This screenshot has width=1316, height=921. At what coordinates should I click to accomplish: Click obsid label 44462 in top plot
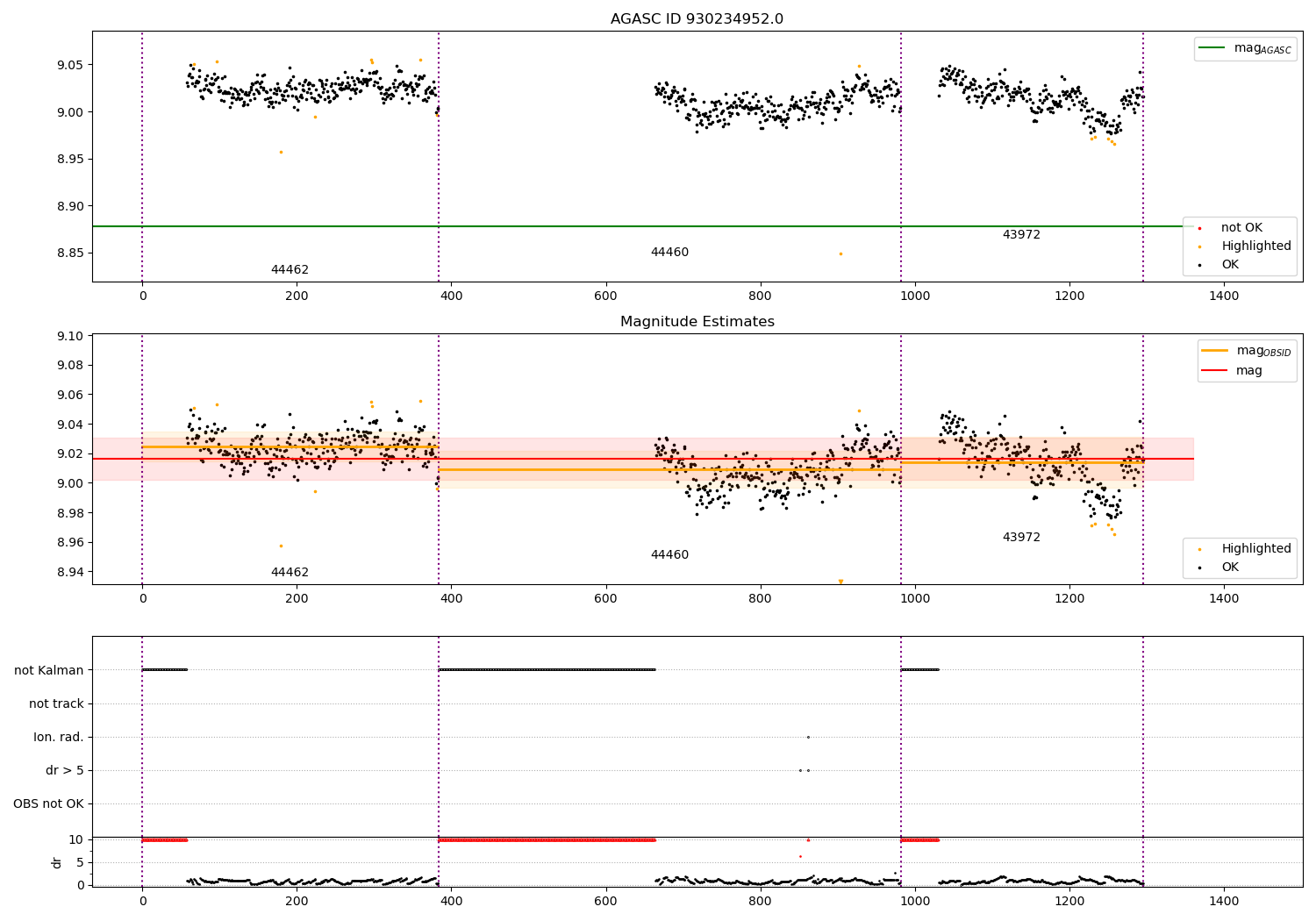click(x=290, y=269)
